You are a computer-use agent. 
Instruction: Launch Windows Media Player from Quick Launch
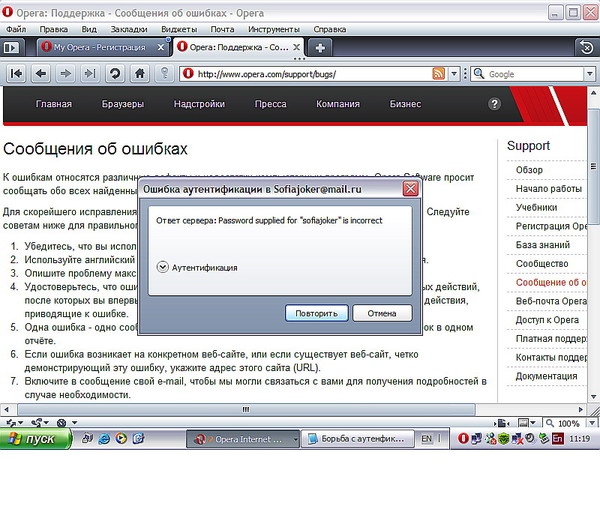coord(121,439)
